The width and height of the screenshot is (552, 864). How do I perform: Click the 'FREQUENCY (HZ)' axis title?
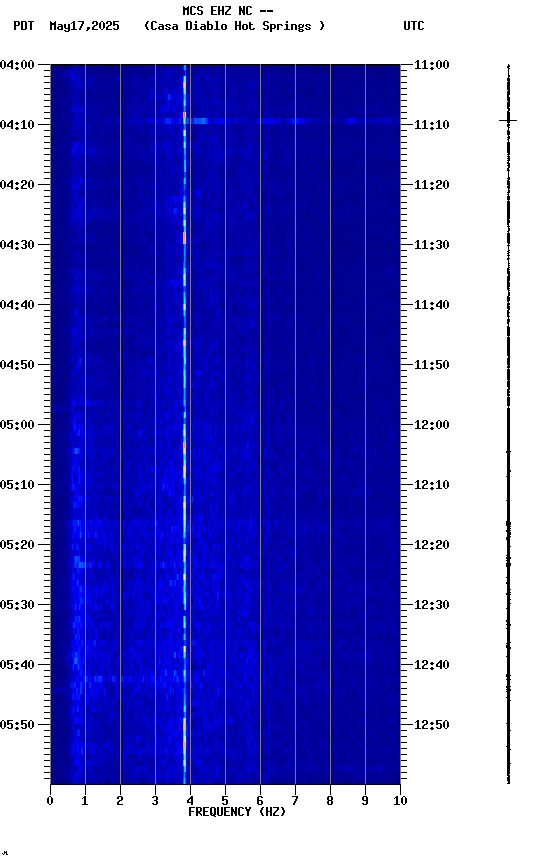pos(237,812)
